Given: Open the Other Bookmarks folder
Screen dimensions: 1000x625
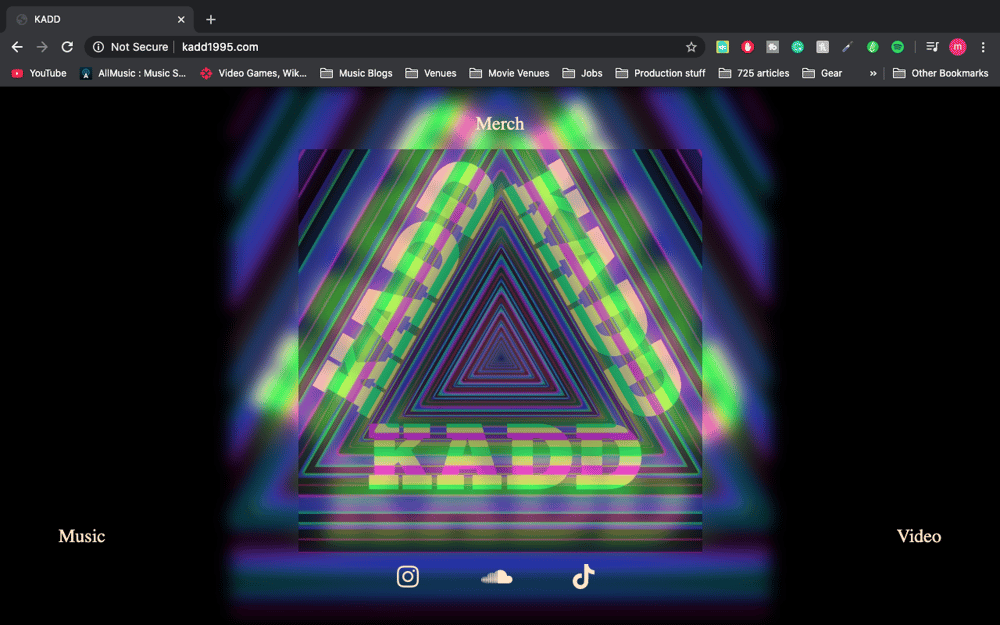Looking at the screenshot, I should pos(940,72).
